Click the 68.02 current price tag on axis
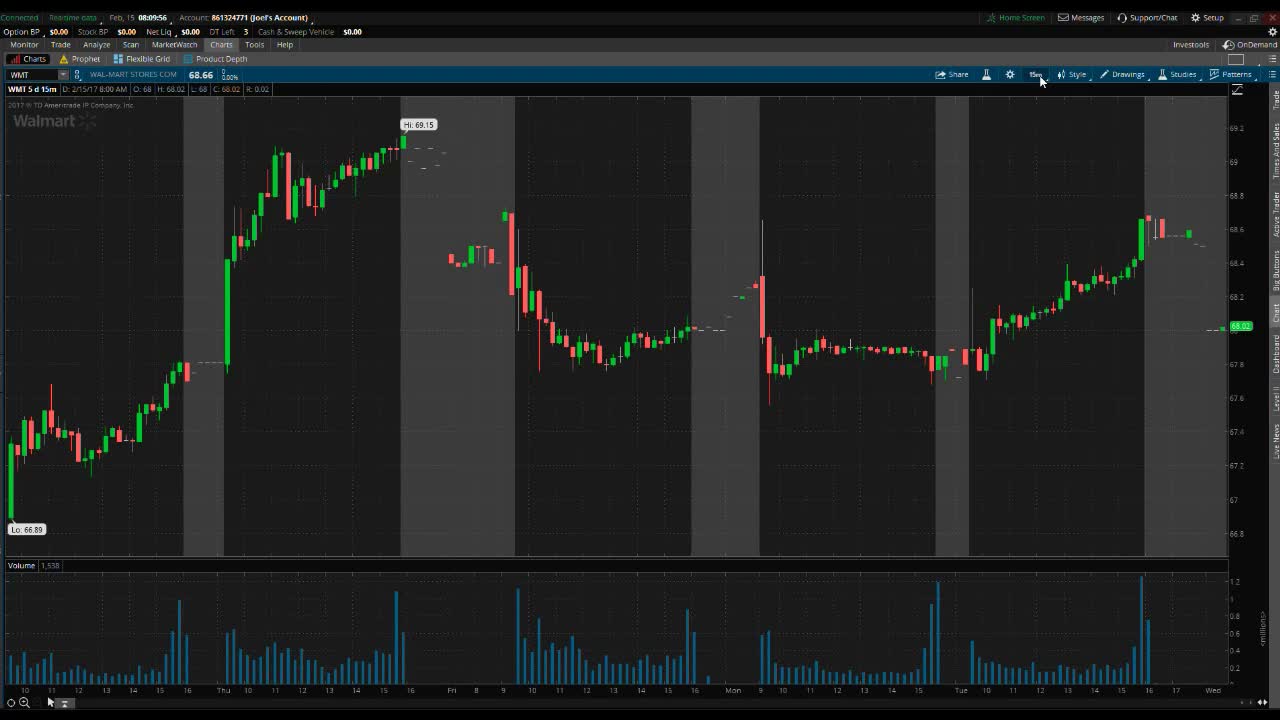This screenshot has width=1280, height=720. [1240, 327]
